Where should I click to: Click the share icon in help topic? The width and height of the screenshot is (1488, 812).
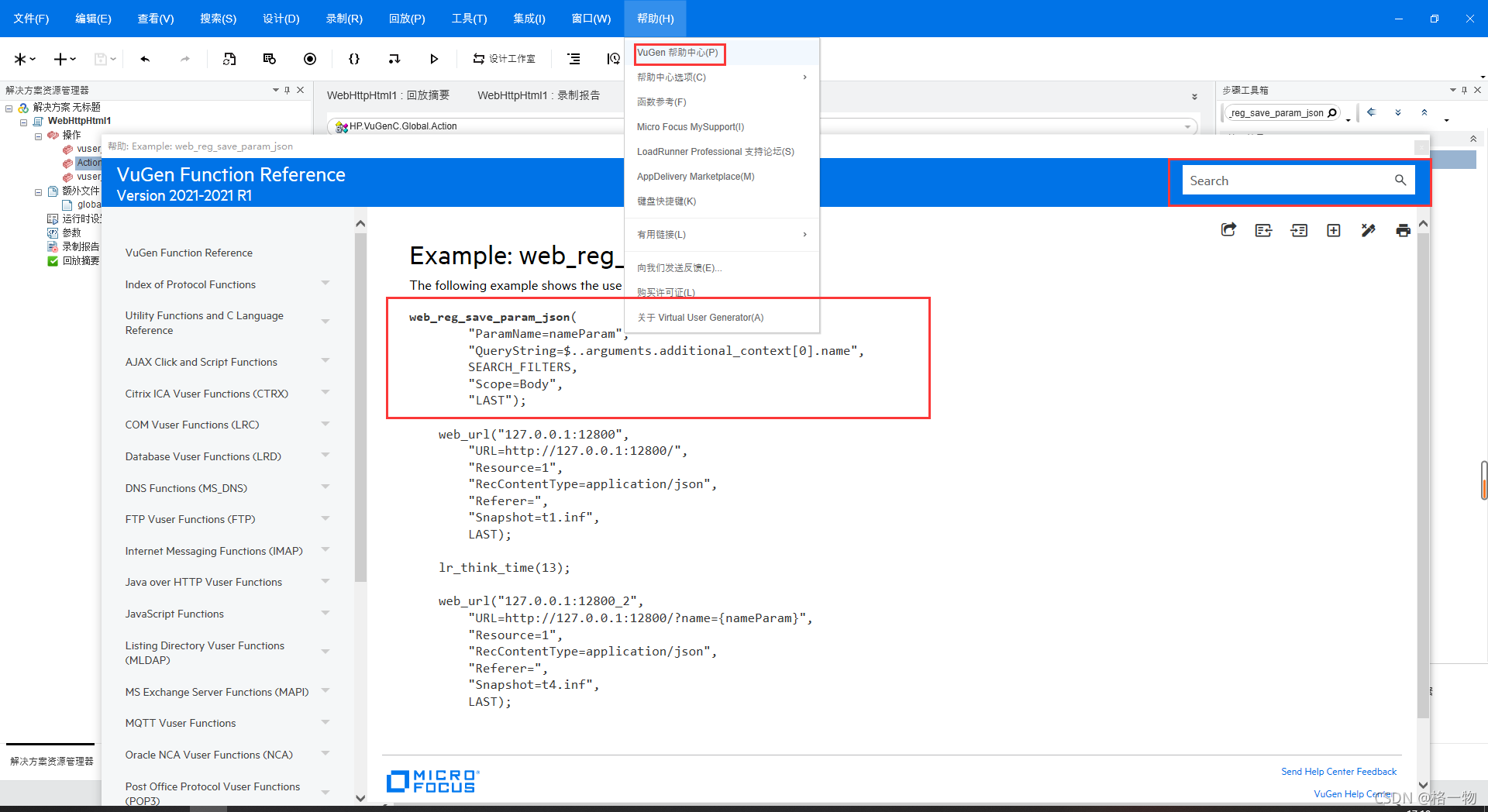[1228, 230]
